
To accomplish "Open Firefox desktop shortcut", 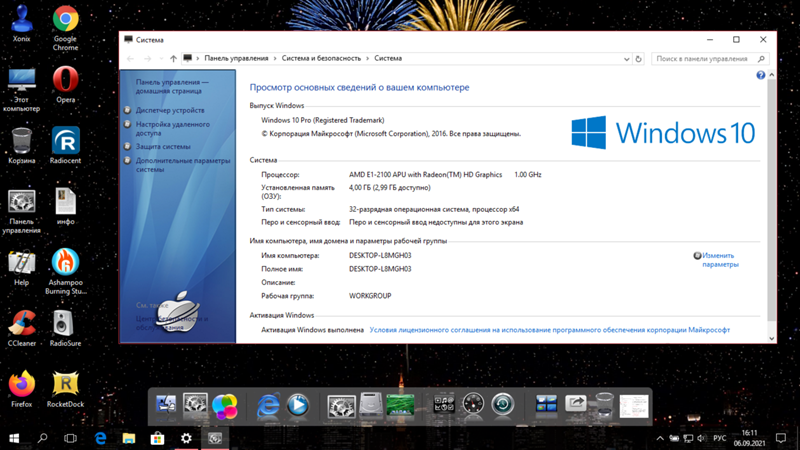I will tap(21, 389).
